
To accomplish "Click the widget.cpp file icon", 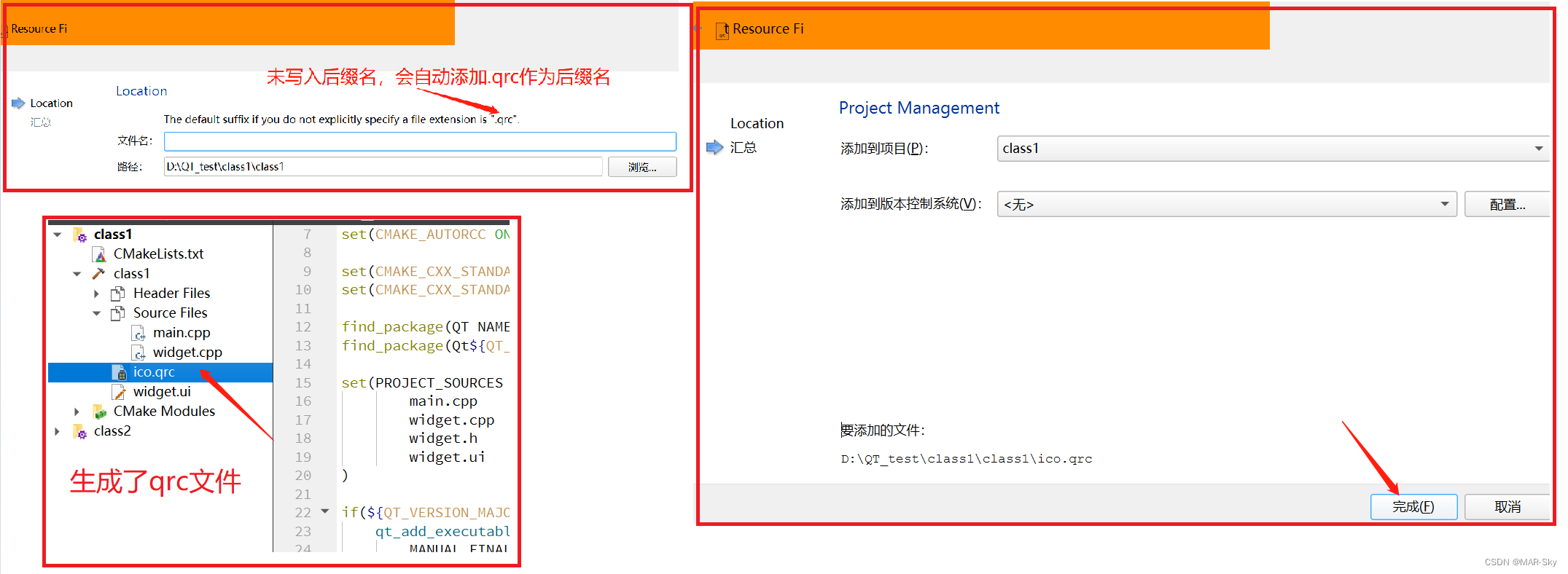I will [x=139, y=353].
